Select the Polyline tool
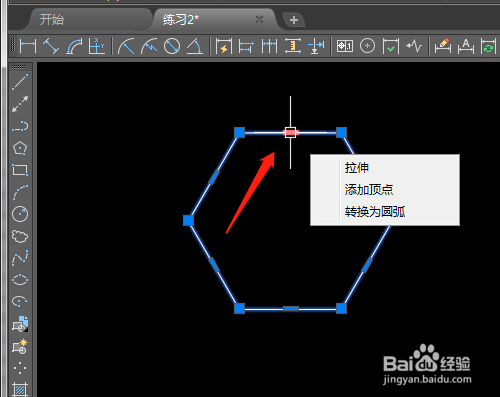Image resolution: width=500 pixels, height=397 pixels. pyautogui.click(x=20, y=126)
